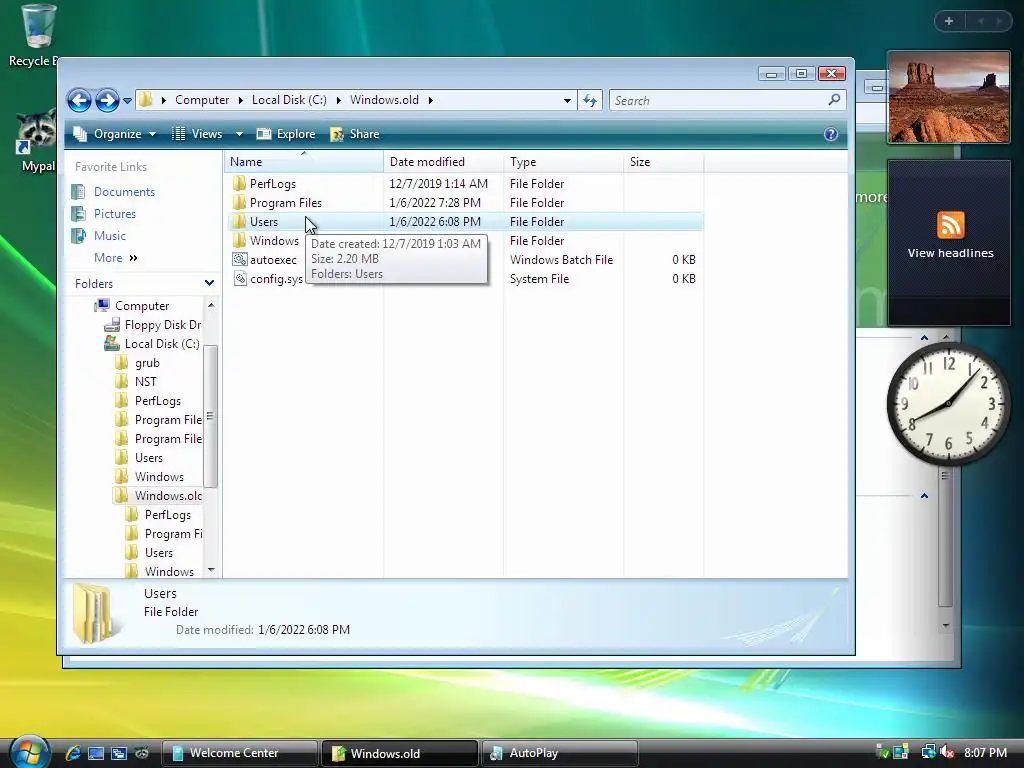This screenshot has width=1024, height=768.
Task: Click the raccoon Mypal Quick Launch icon
Action: [142, 753]
